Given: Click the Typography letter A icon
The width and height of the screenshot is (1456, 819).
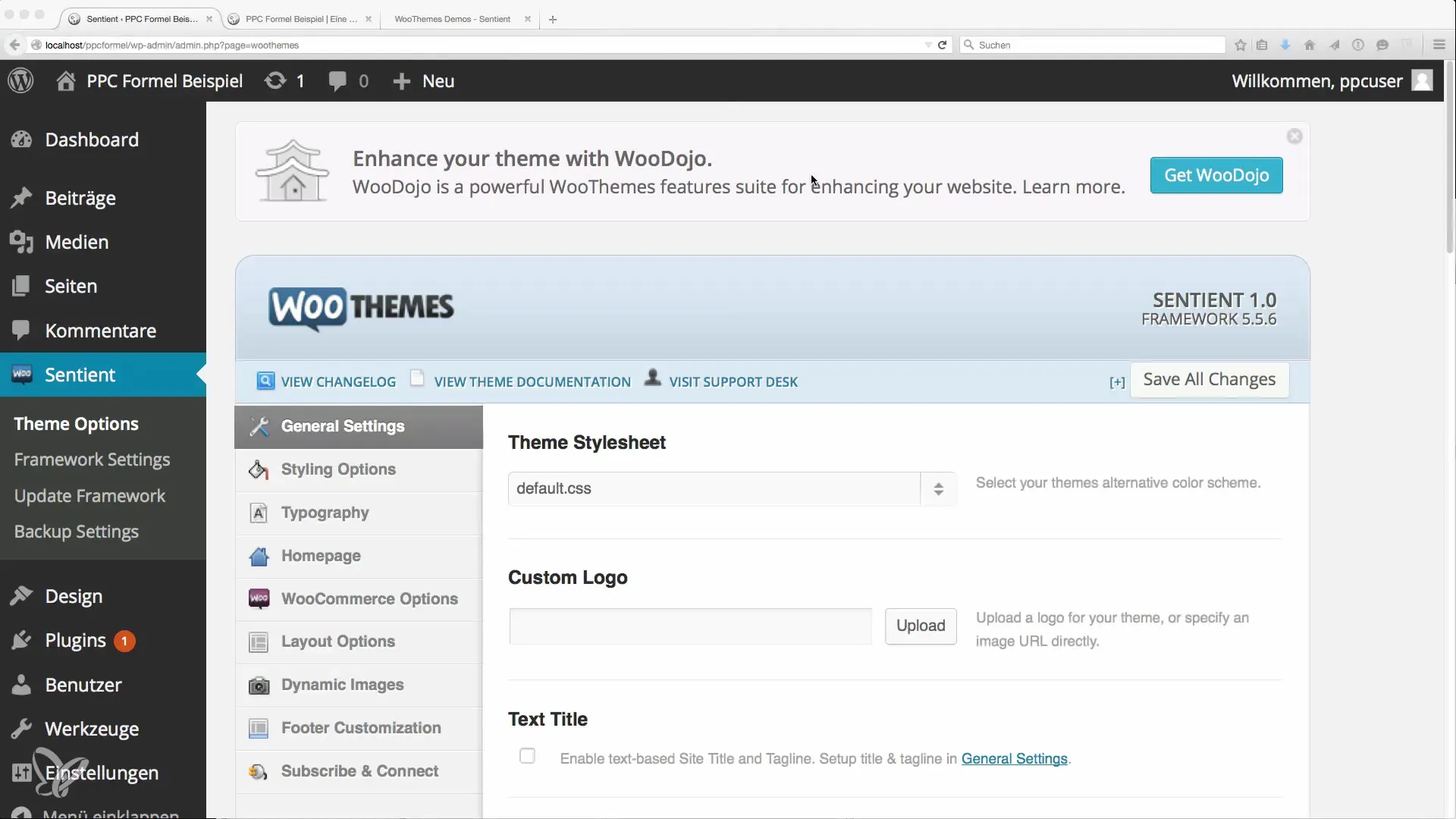Looking at the screenshot, I should (x=259, y=513).
